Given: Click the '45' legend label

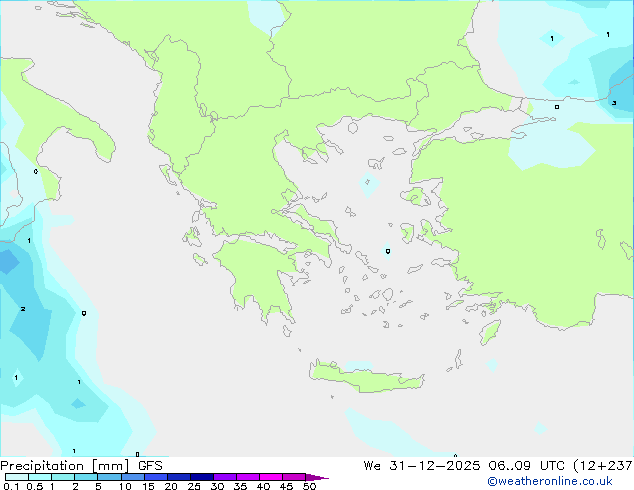Looking at the screenshot, I should pyautogui.click(x=286, y=486).
